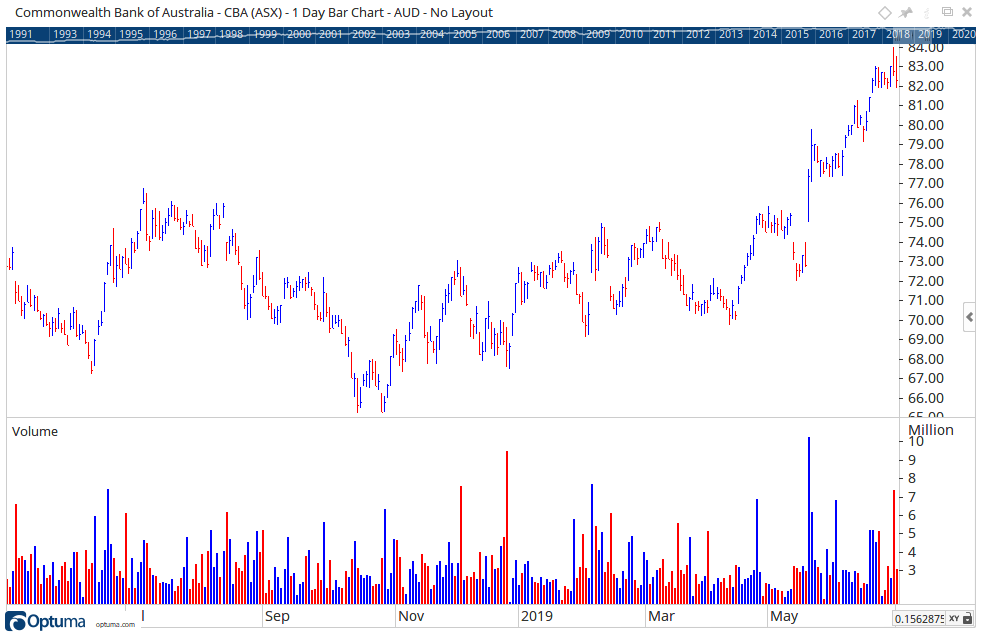Click the 3 label on volume scale

912,570
